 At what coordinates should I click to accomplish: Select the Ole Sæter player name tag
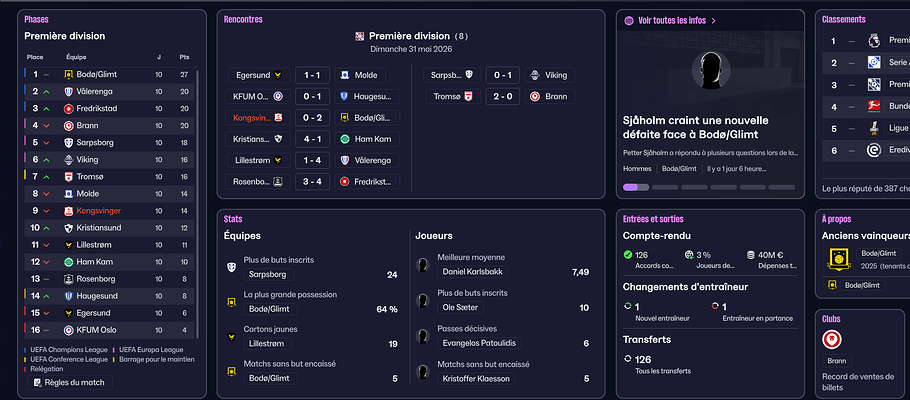(x=461, y=307)
